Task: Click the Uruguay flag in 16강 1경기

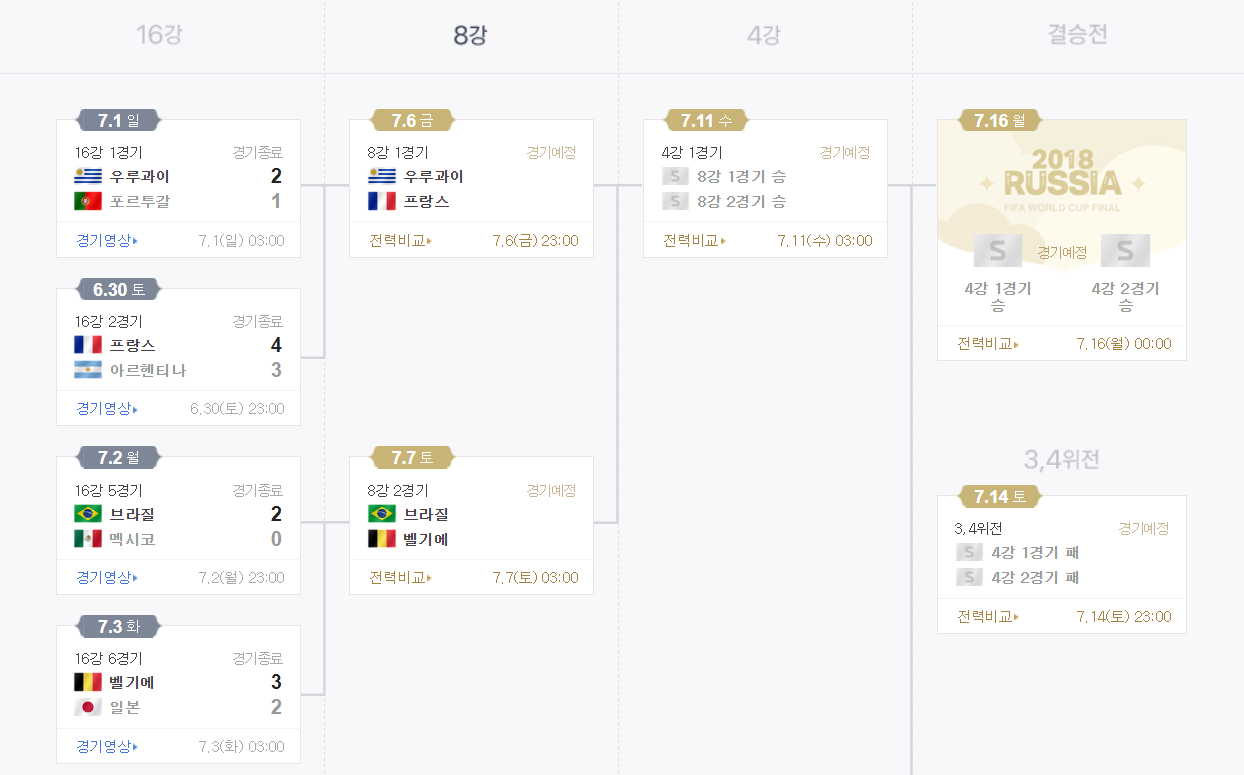Action: tap(88, 177)
